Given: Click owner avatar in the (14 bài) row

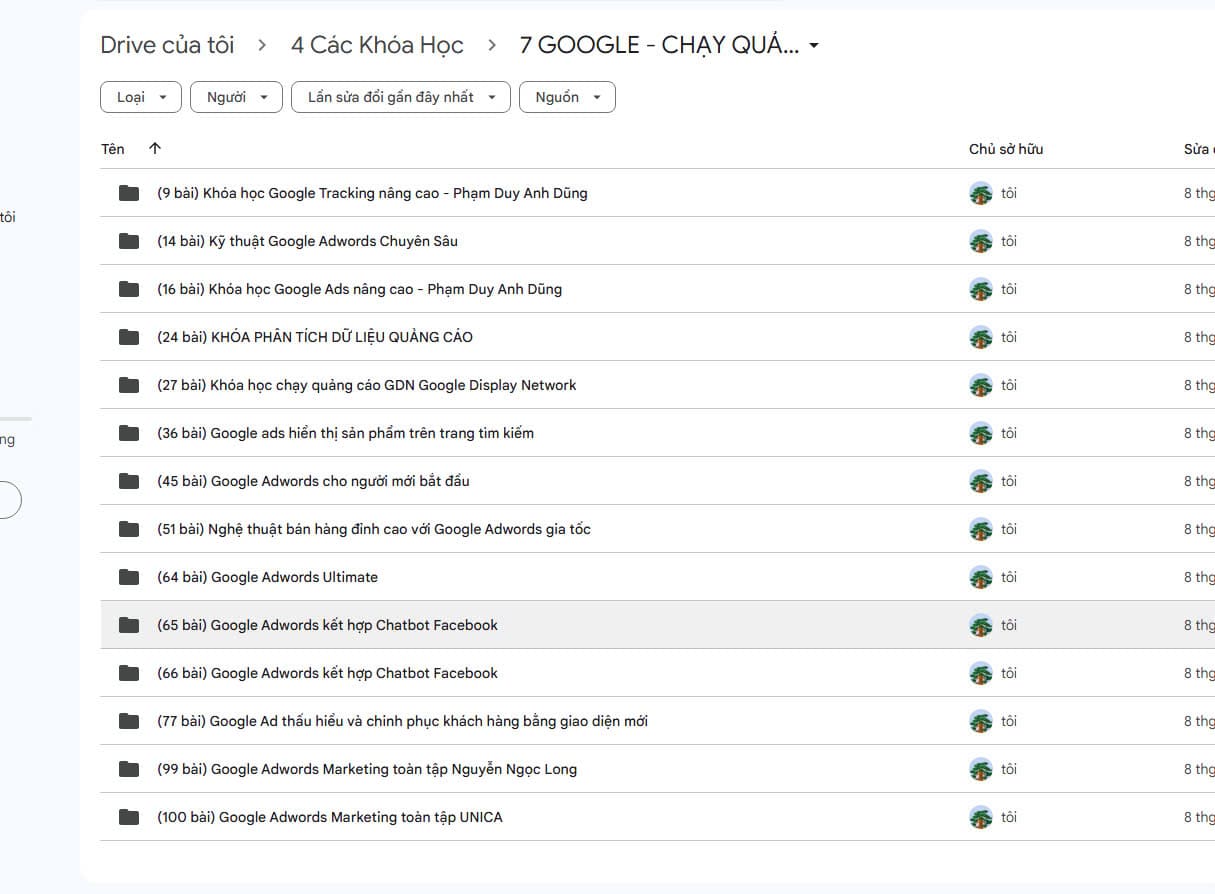Looking at the screenshot, I should 981,241.
